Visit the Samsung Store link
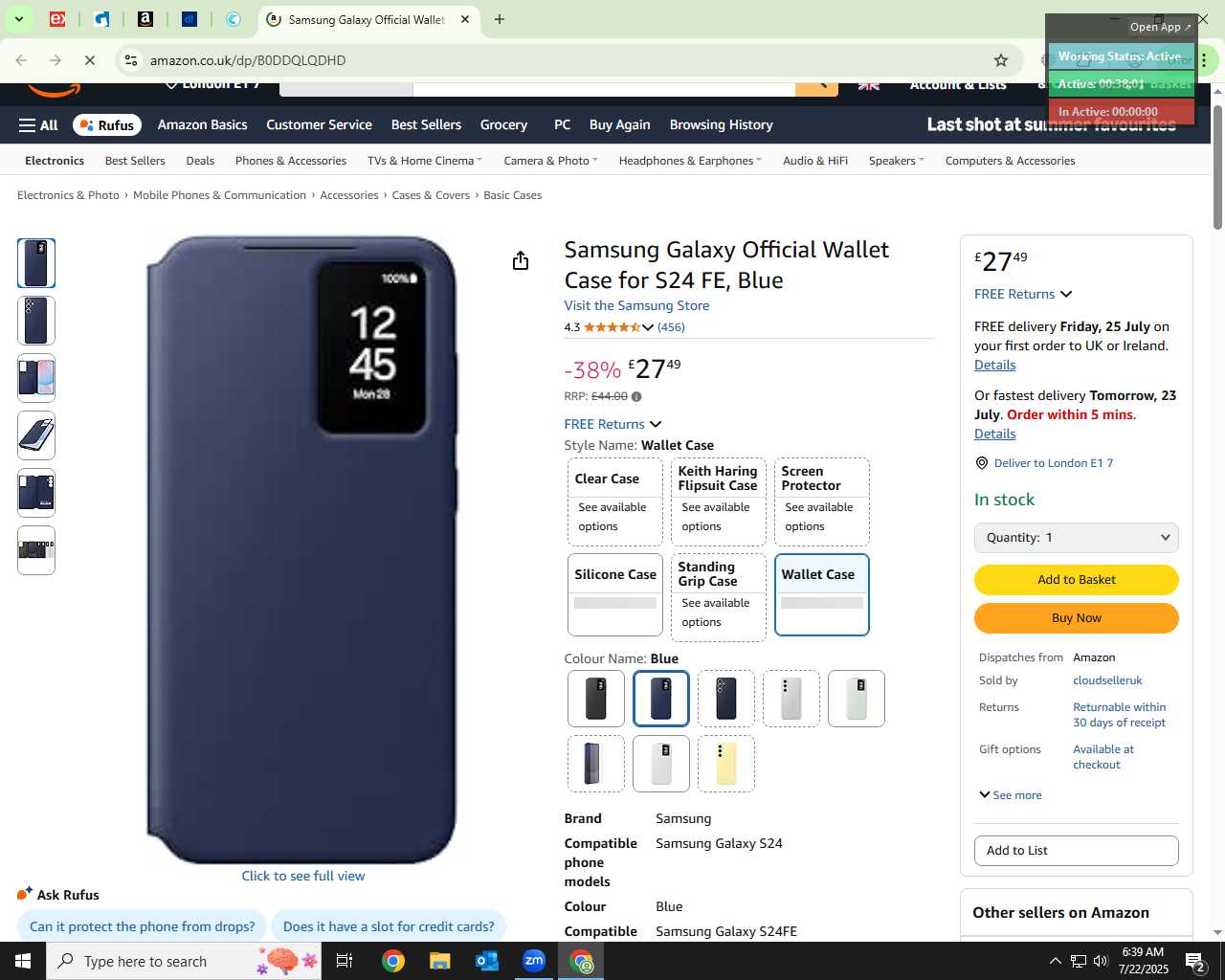Viewport: 1225px width, 980px height. 636,306
